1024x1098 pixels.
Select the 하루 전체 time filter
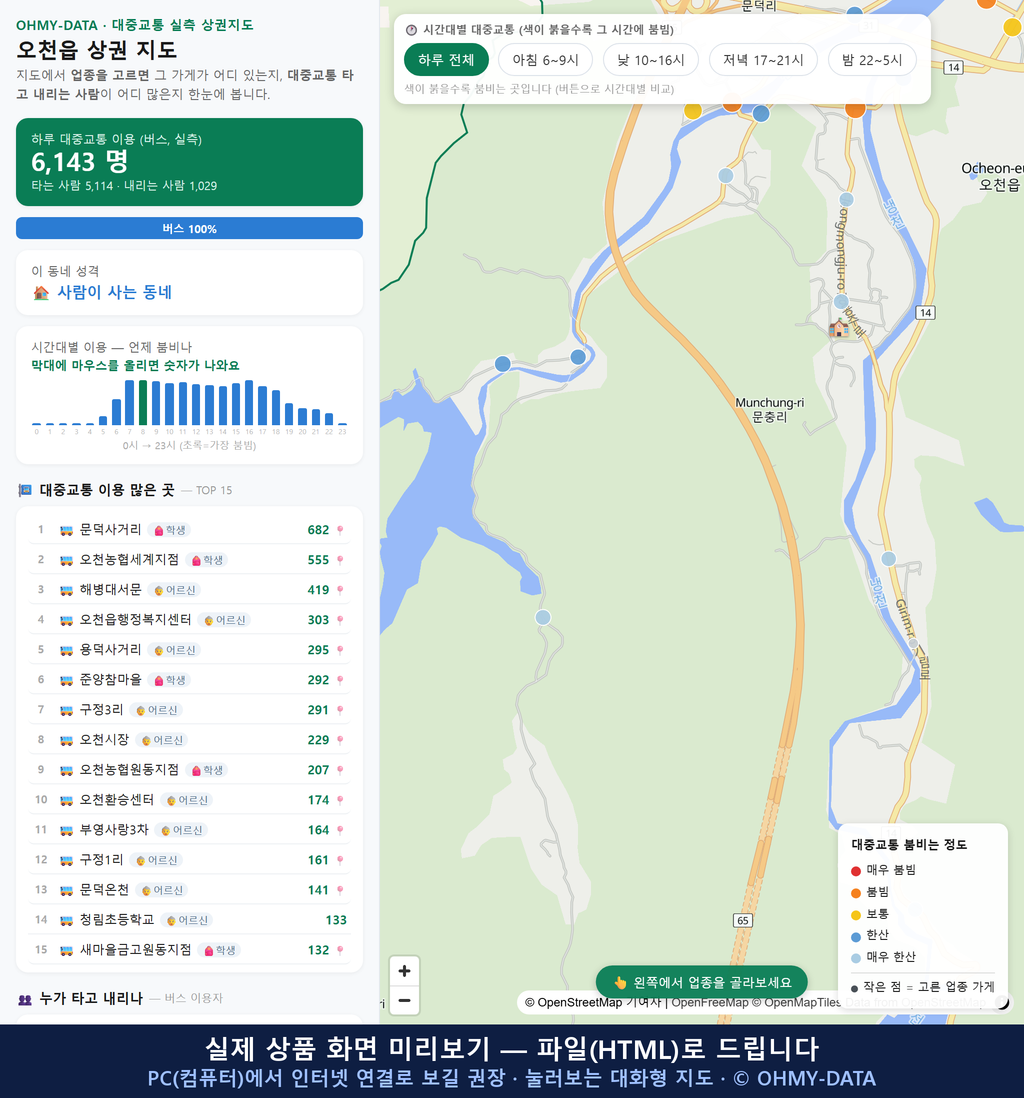click(446, 60)
